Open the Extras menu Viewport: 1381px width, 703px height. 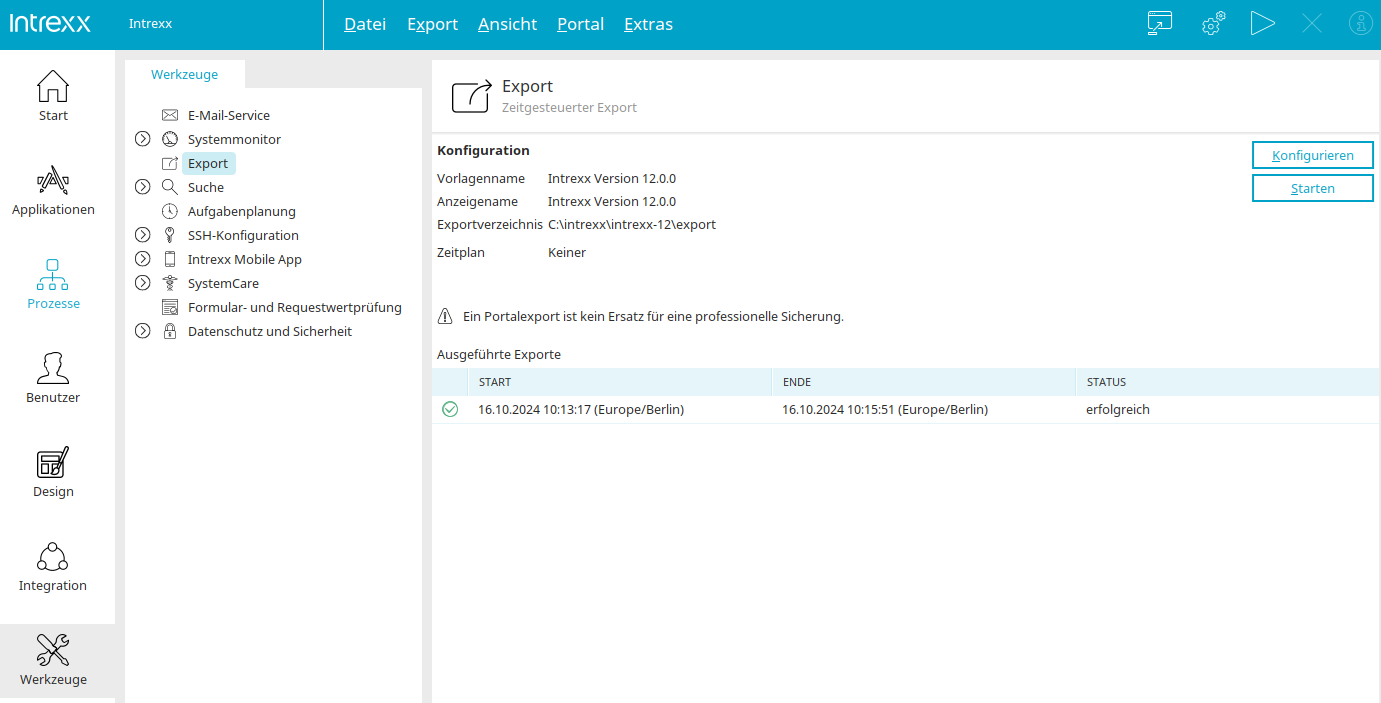(x=648, y=24)
